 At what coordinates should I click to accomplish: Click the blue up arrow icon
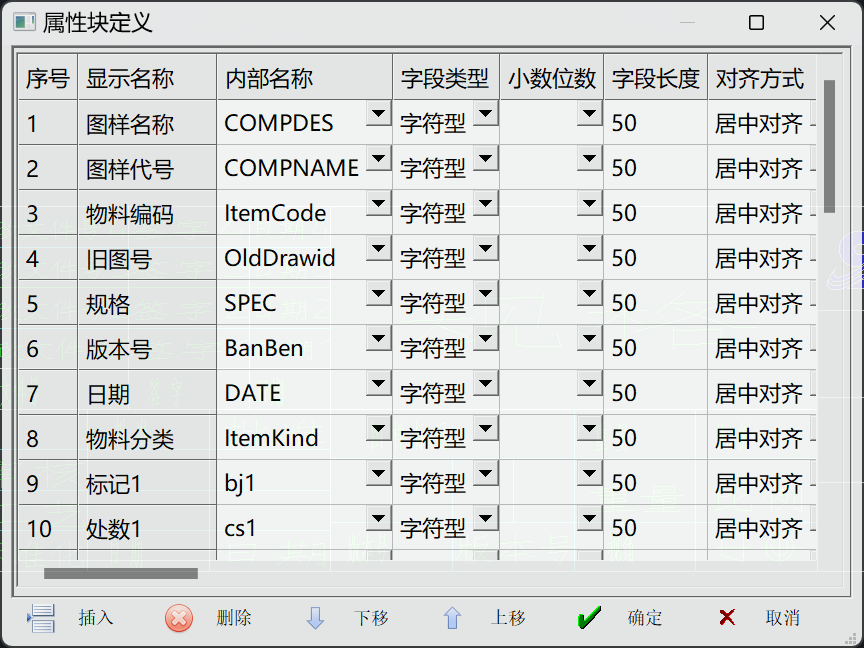pyautogui.click(x=452, y=618)
